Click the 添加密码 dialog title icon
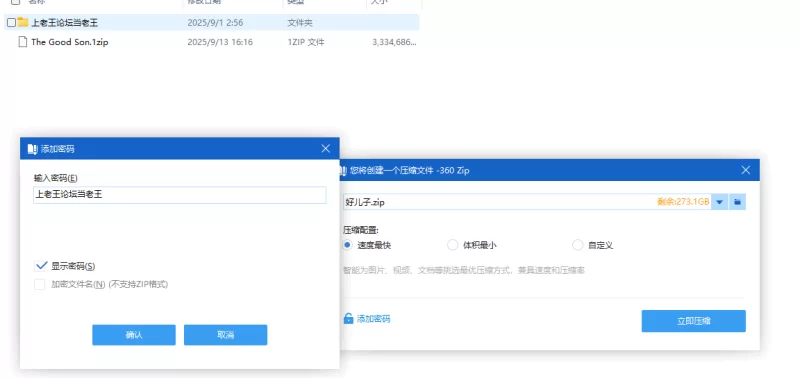Screen dimensions: 800x378 point(32,149)
